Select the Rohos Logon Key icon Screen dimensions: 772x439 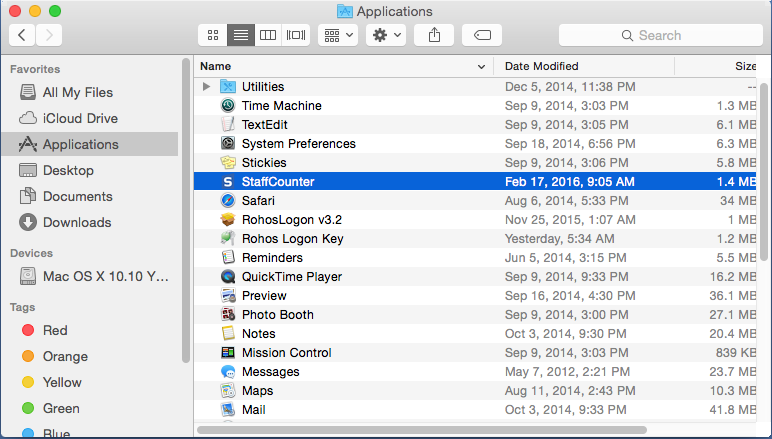click(x=227, y=238)
